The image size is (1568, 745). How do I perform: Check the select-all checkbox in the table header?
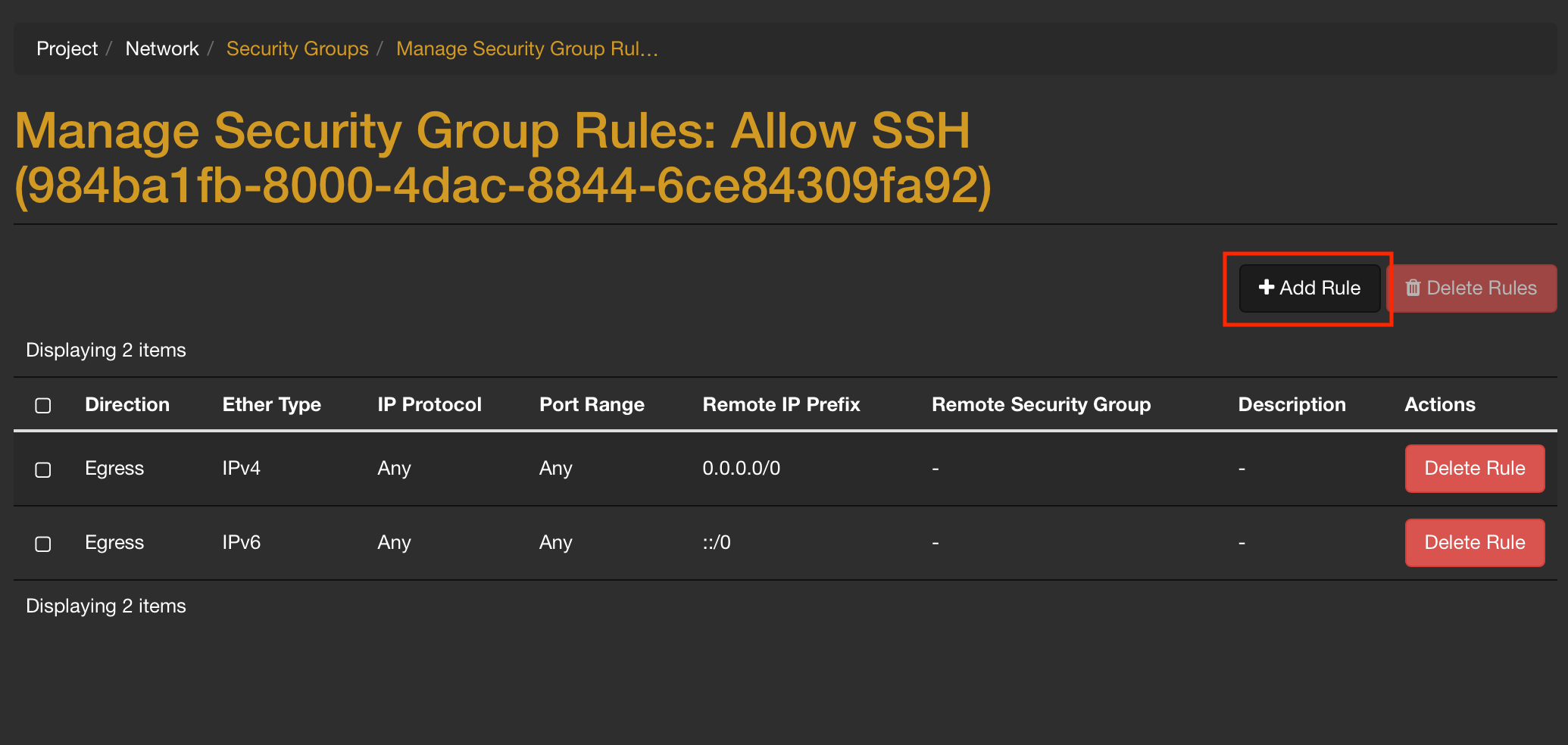[x=42, y=406]
